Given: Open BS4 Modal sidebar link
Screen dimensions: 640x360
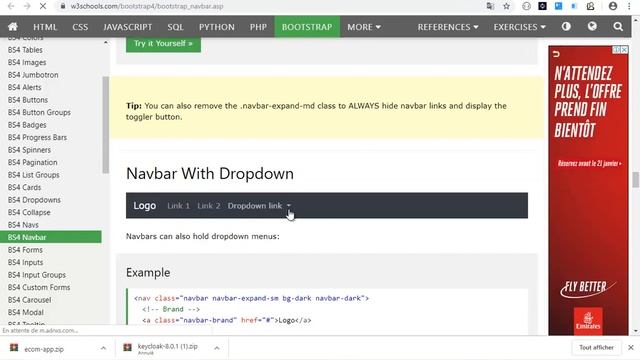Looking at the screenshot, I should (26, 312).
